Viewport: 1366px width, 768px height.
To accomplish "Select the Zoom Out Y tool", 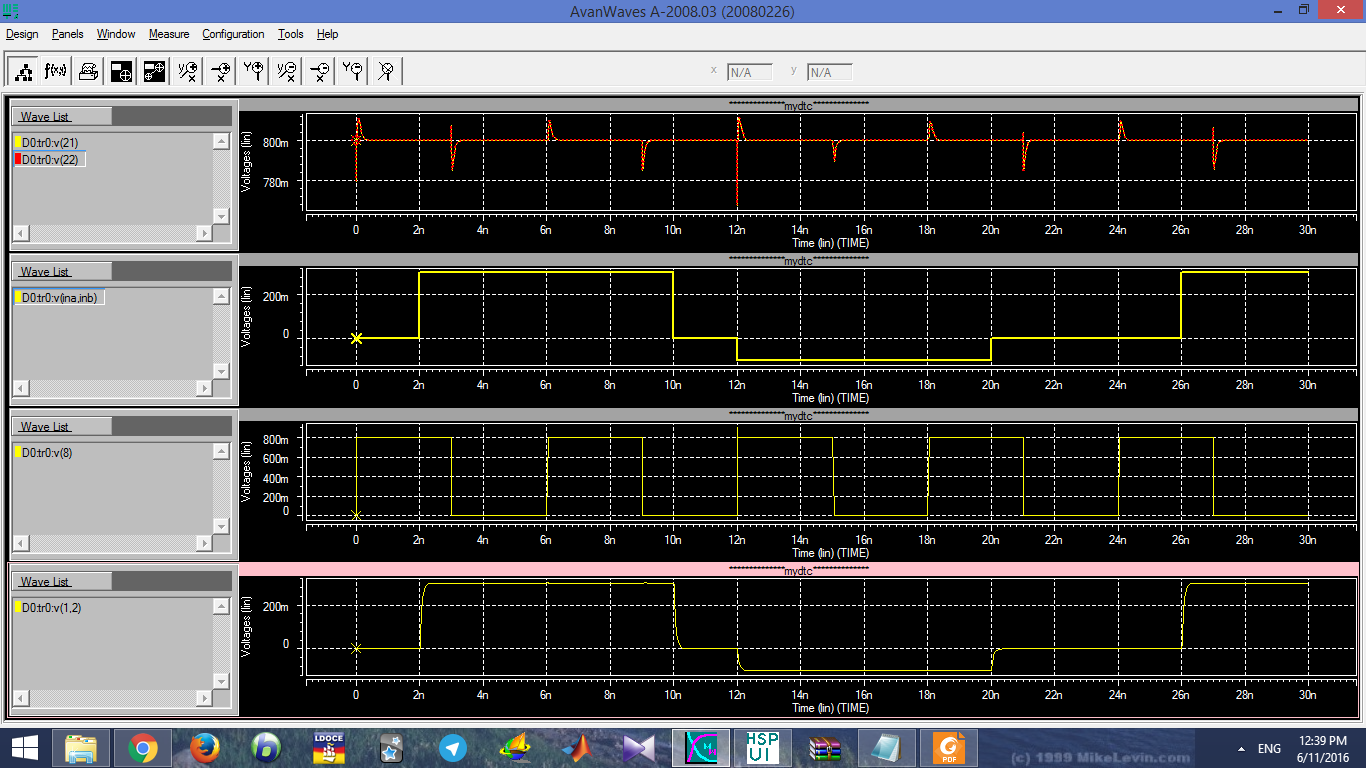I will (351, 70).
